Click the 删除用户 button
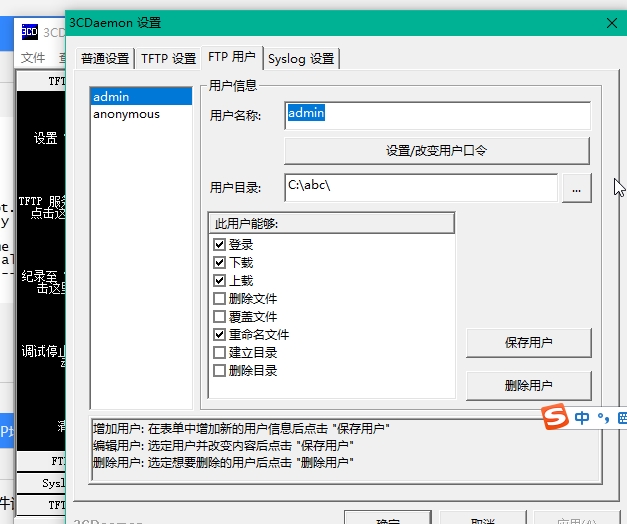Image resolution: width=627 pixels, height=524 pixels. point(529,386)
